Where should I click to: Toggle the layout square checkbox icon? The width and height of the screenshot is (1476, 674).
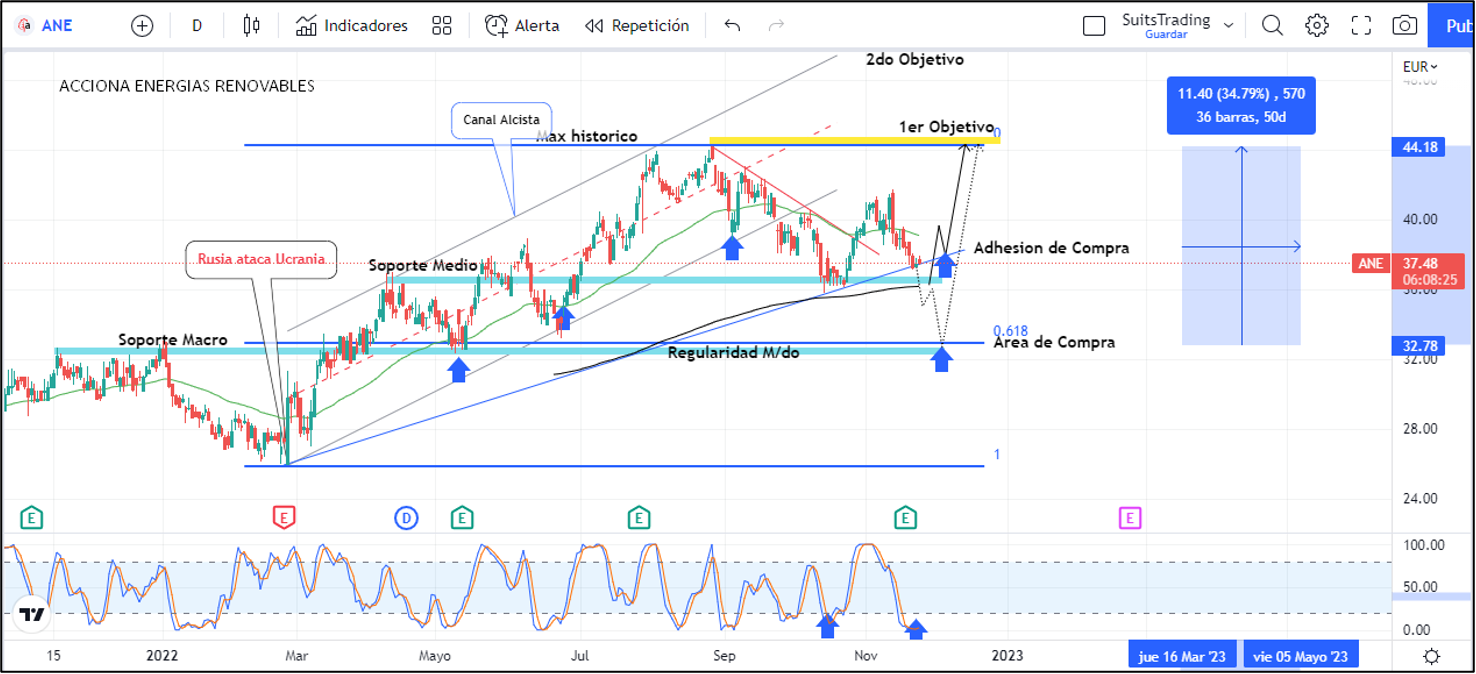(1094, 26)
